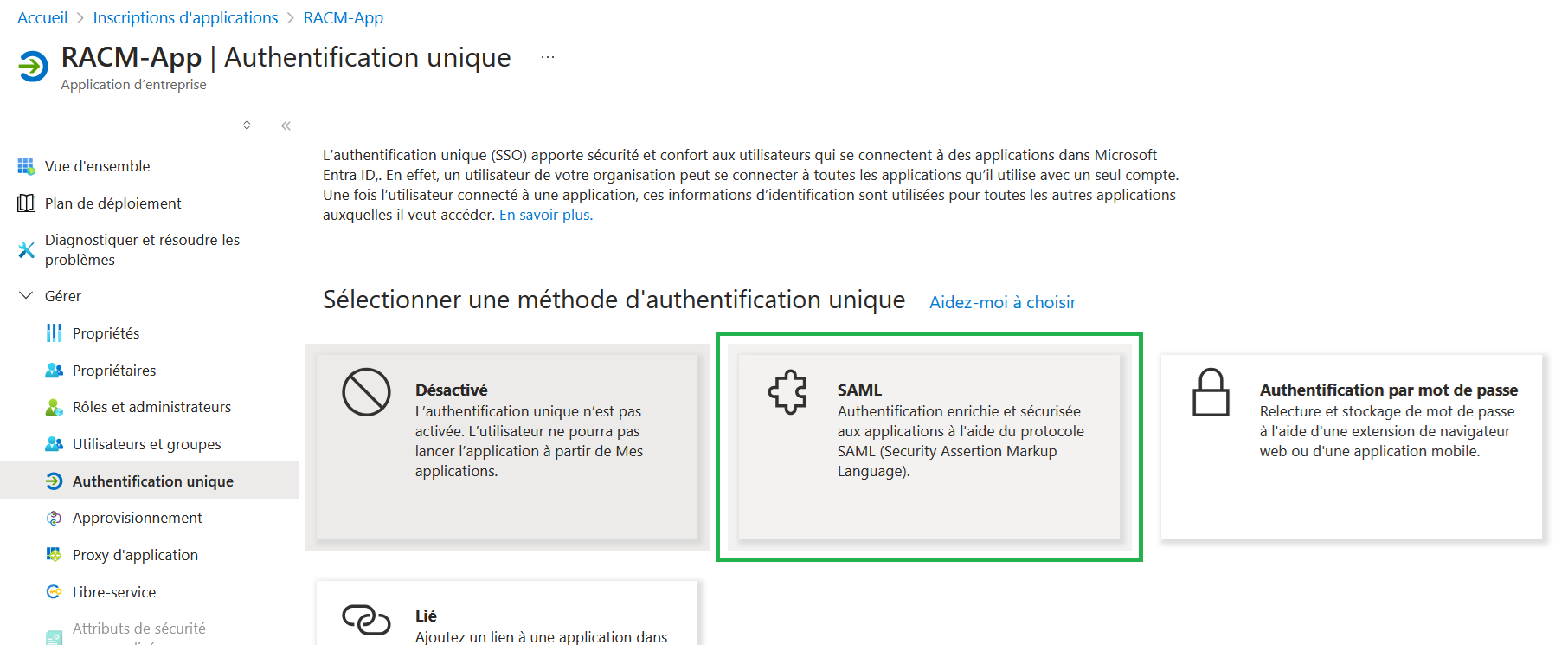Click the Lié chain link icon
Viewport: 1568px width, 645px height.
pos(366,619)
